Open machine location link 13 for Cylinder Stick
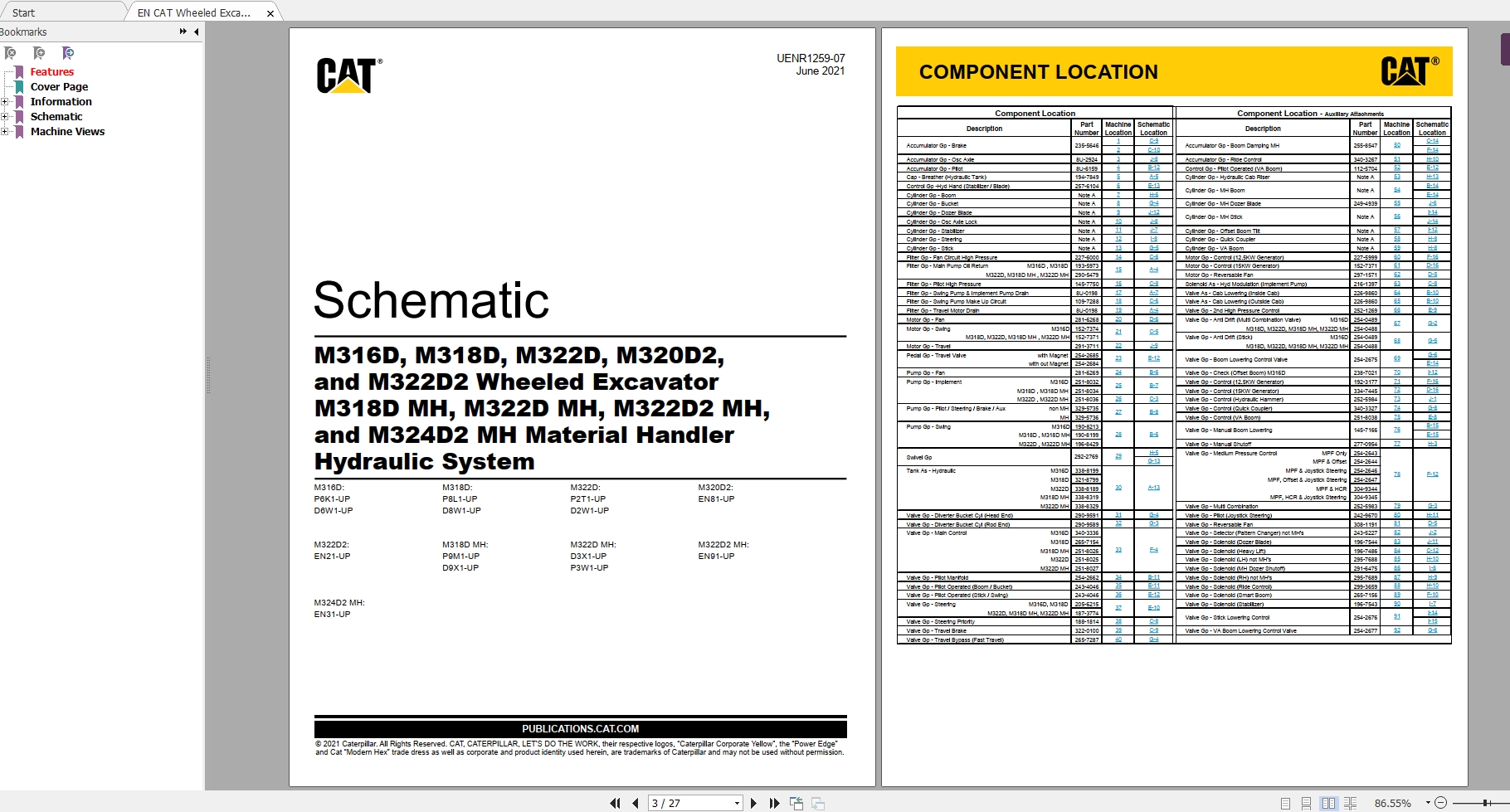The image size is (1510, 812). (1118, 248)
